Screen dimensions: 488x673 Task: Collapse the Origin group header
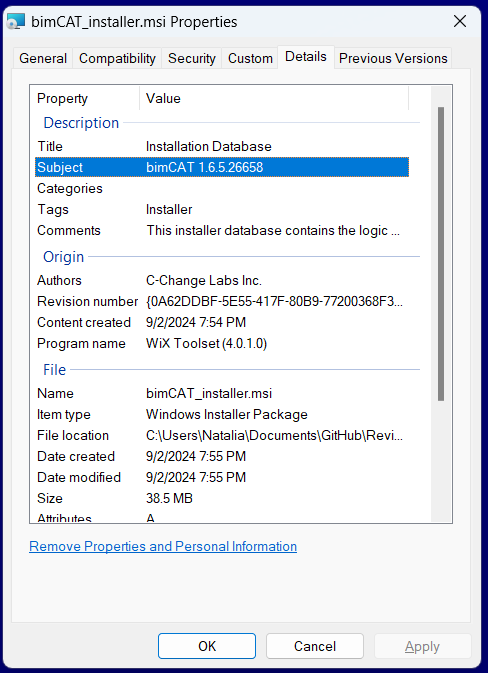(64, 257)
